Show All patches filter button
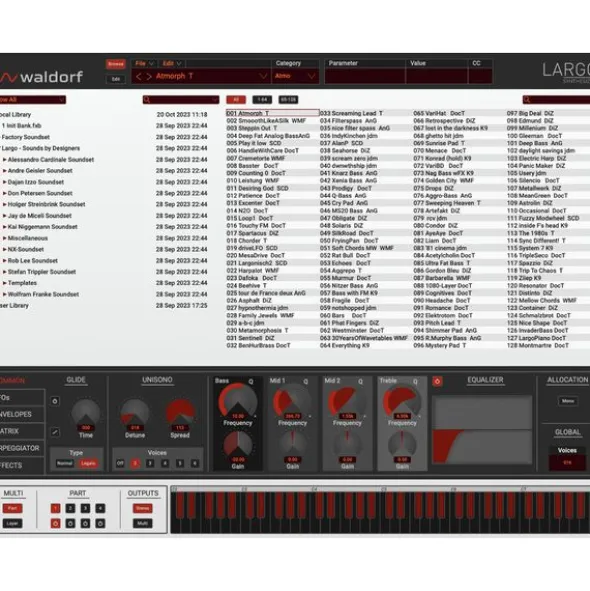The width and height of the screenshot is (590, 591). click(236, 100)
